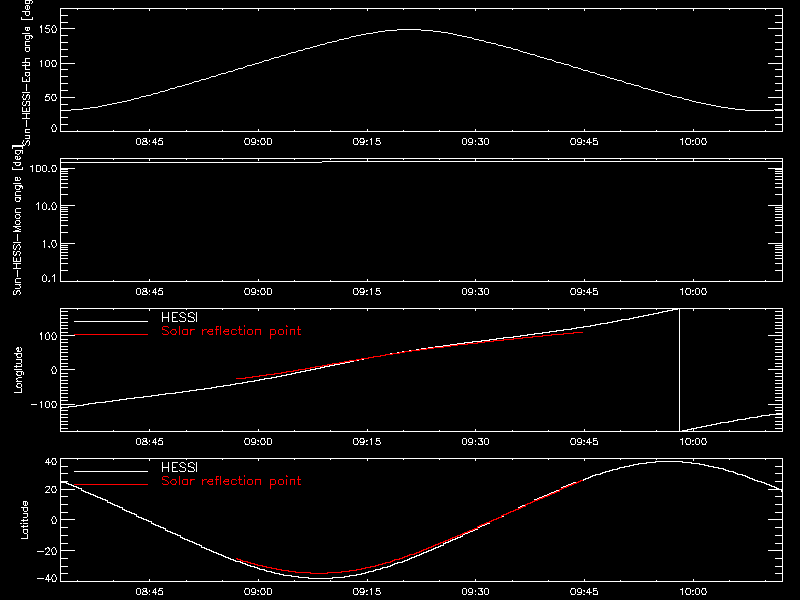Click 'HESSI' legend text in Longitude plot
The image size is (800, 600).
click(x=180, y=317)
